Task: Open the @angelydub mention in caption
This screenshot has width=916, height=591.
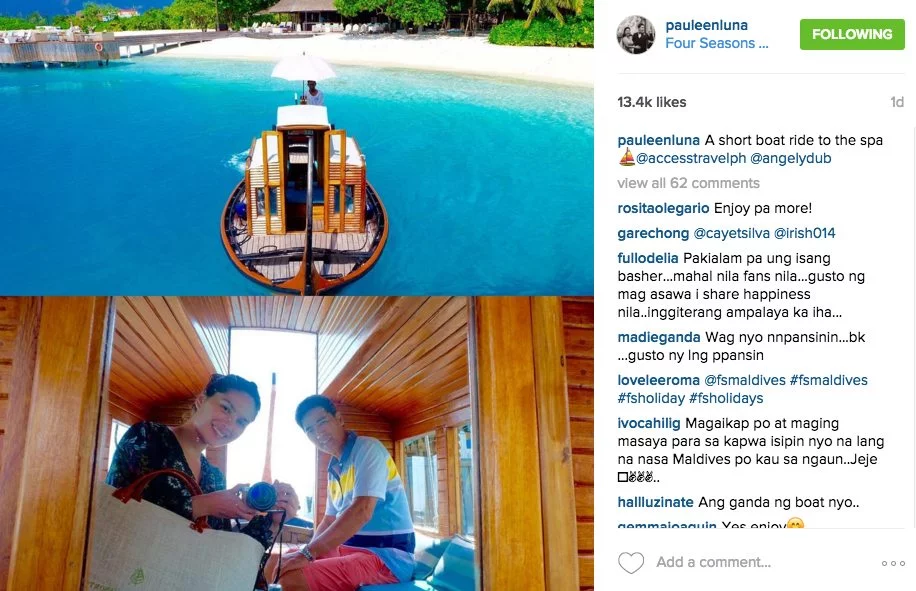Action: 790,158
